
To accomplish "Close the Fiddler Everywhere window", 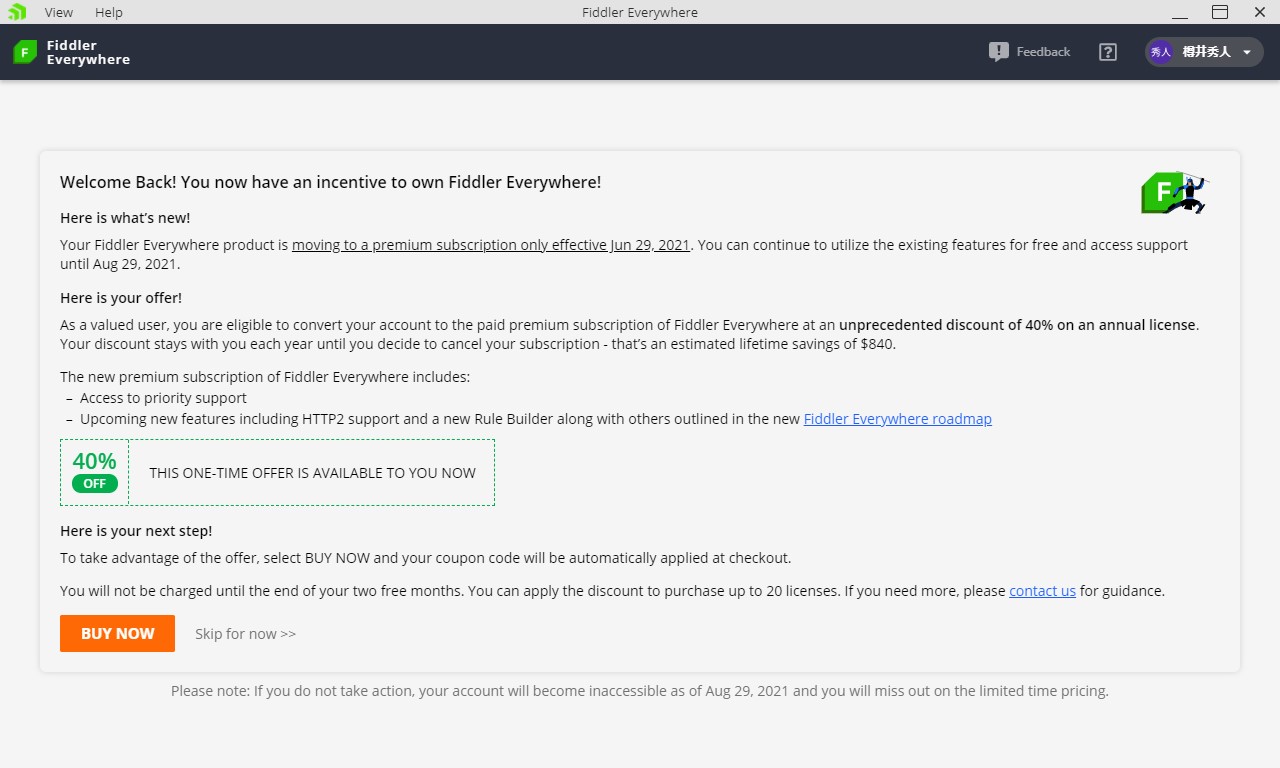I will (1259, 12).
